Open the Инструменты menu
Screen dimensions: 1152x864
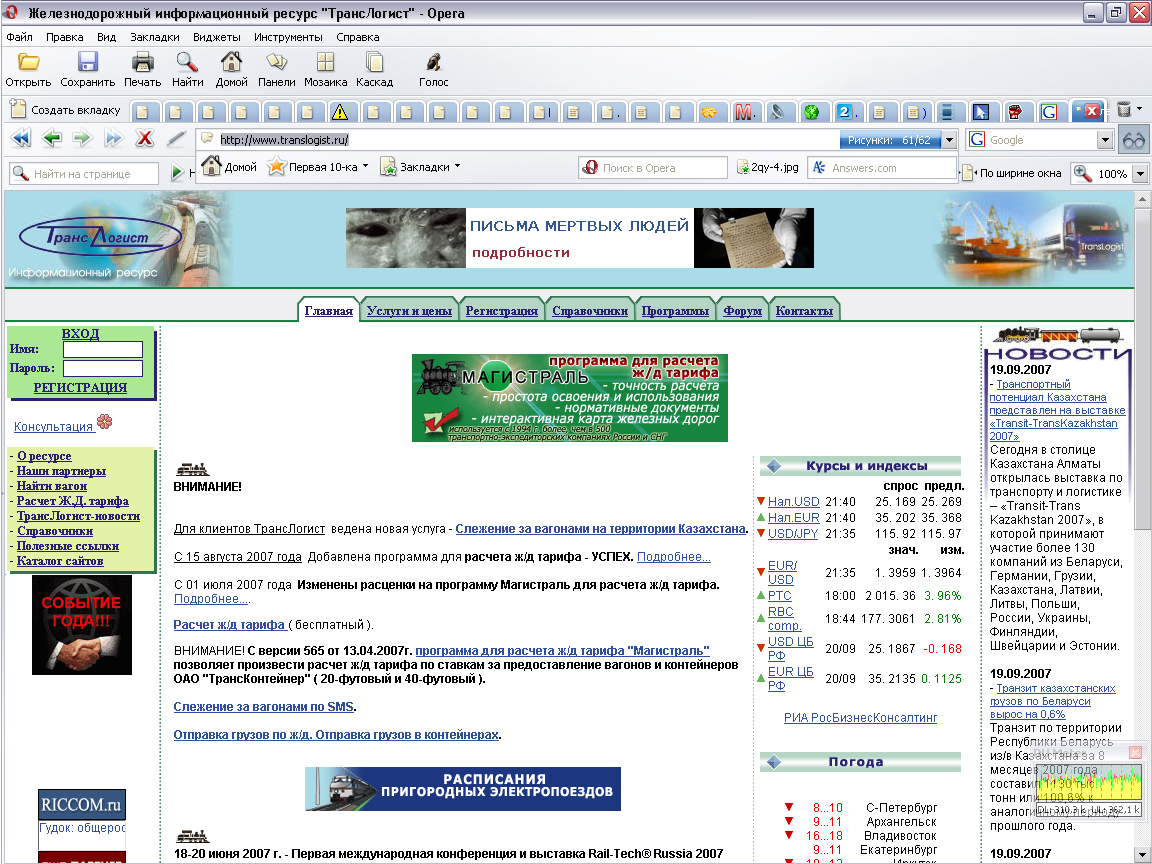click(288, 37)
